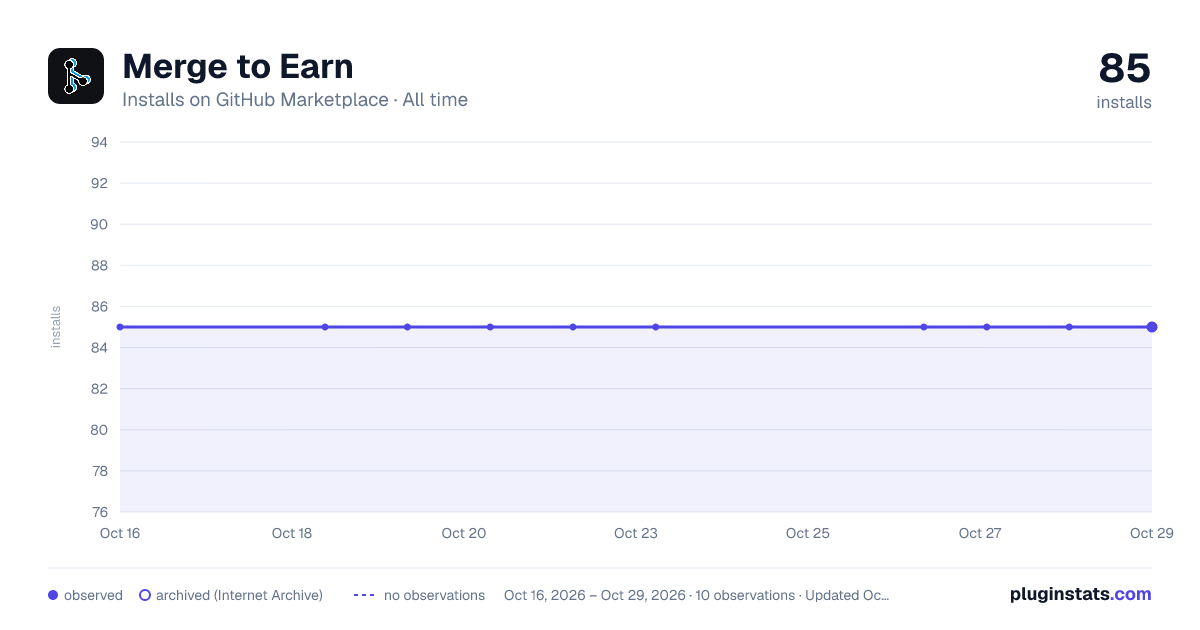The width and height of the screenshot is (1200, 630).
Task: Click the Oct 16 x-axis label
Action: tap(120, 534)
